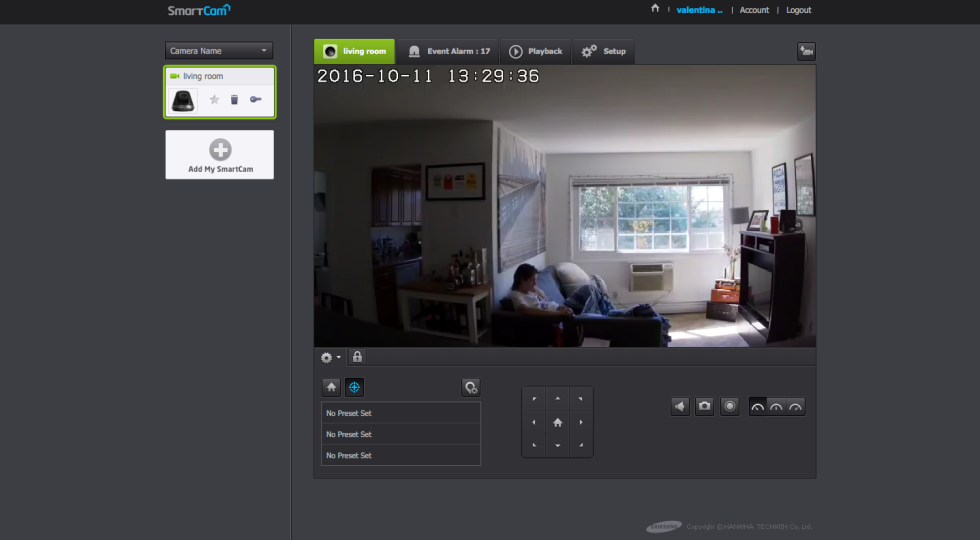The width and height of the screenshot is (980, 540).
Task: Toggle the lock icon under the video
Action: click(x=357, y=357)
